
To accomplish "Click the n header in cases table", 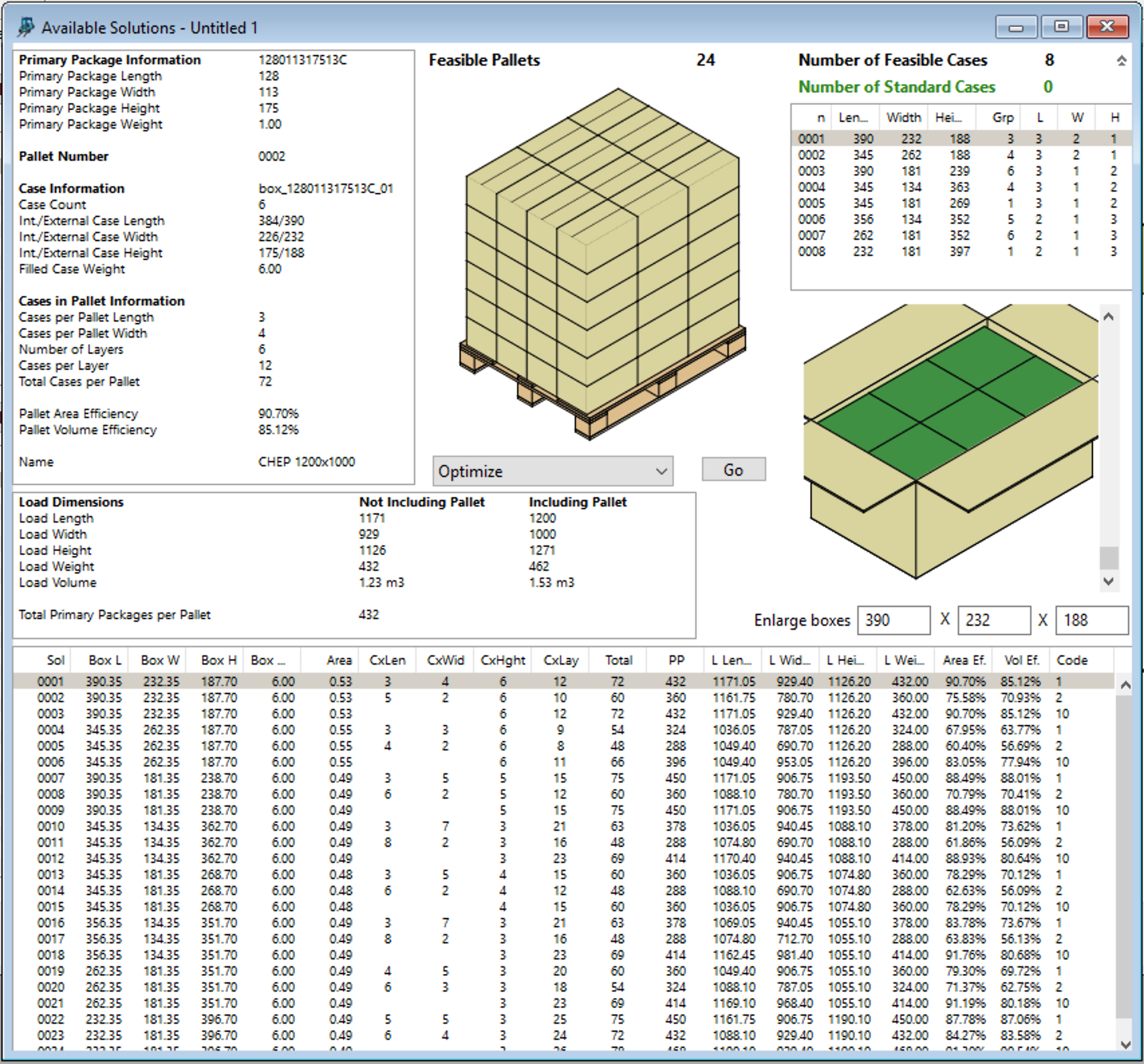I will 812,117.
